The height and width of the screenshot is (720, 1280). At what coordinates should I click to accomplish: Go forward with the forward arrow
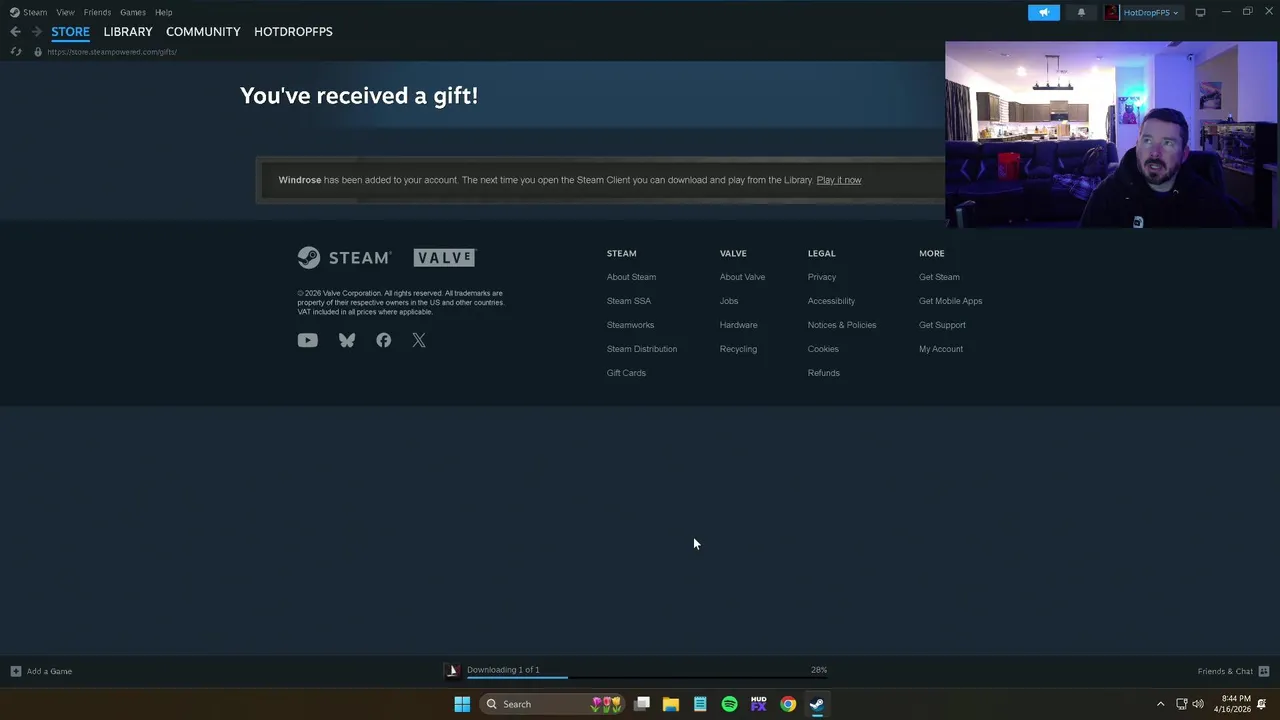37,32
